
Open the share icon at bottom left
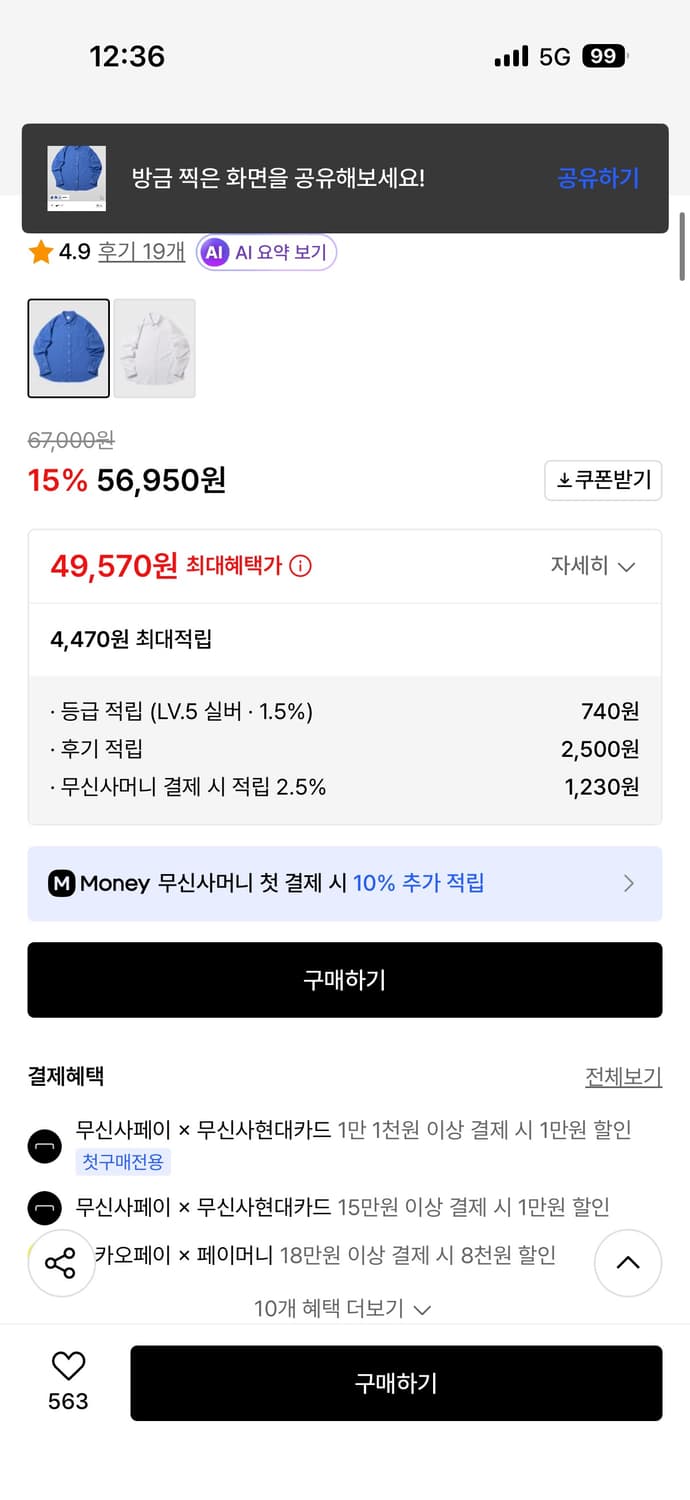pyautogui.click(x=62, y=1263)
